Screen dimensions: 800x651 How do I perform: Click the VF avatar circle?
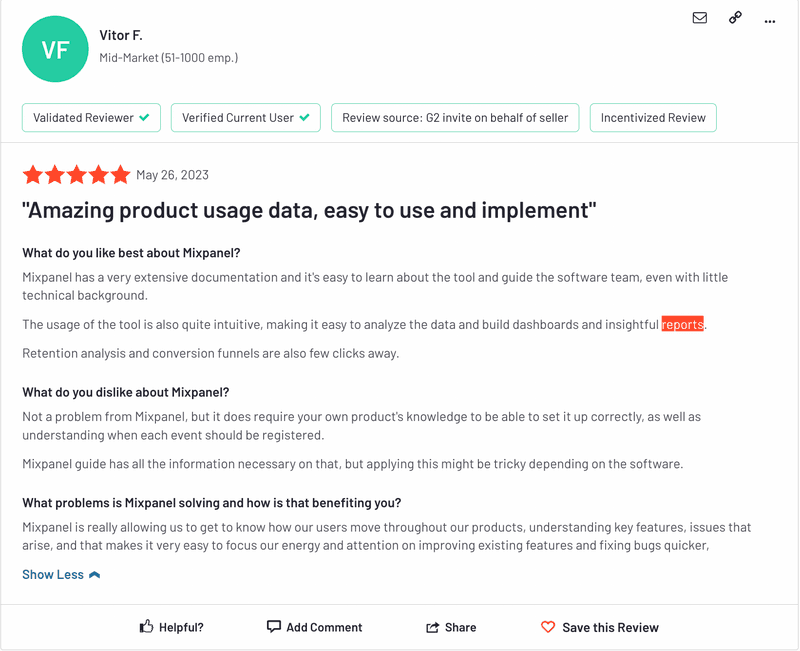coord(55,48)
